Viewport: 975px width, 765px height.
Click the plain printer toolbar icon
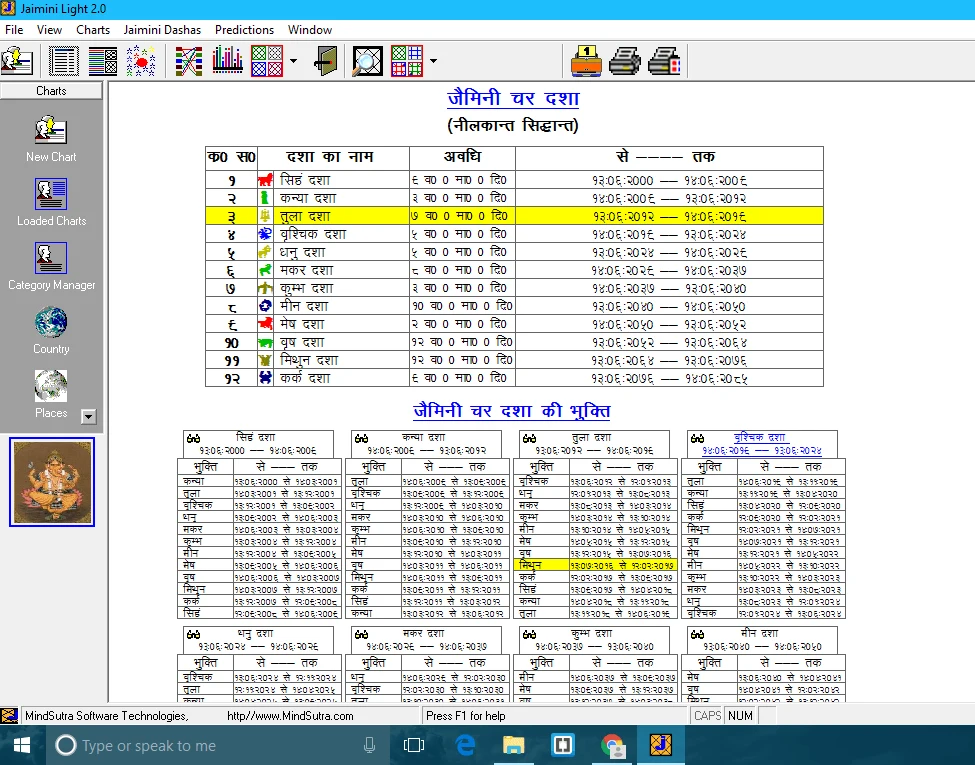(625, 61)
